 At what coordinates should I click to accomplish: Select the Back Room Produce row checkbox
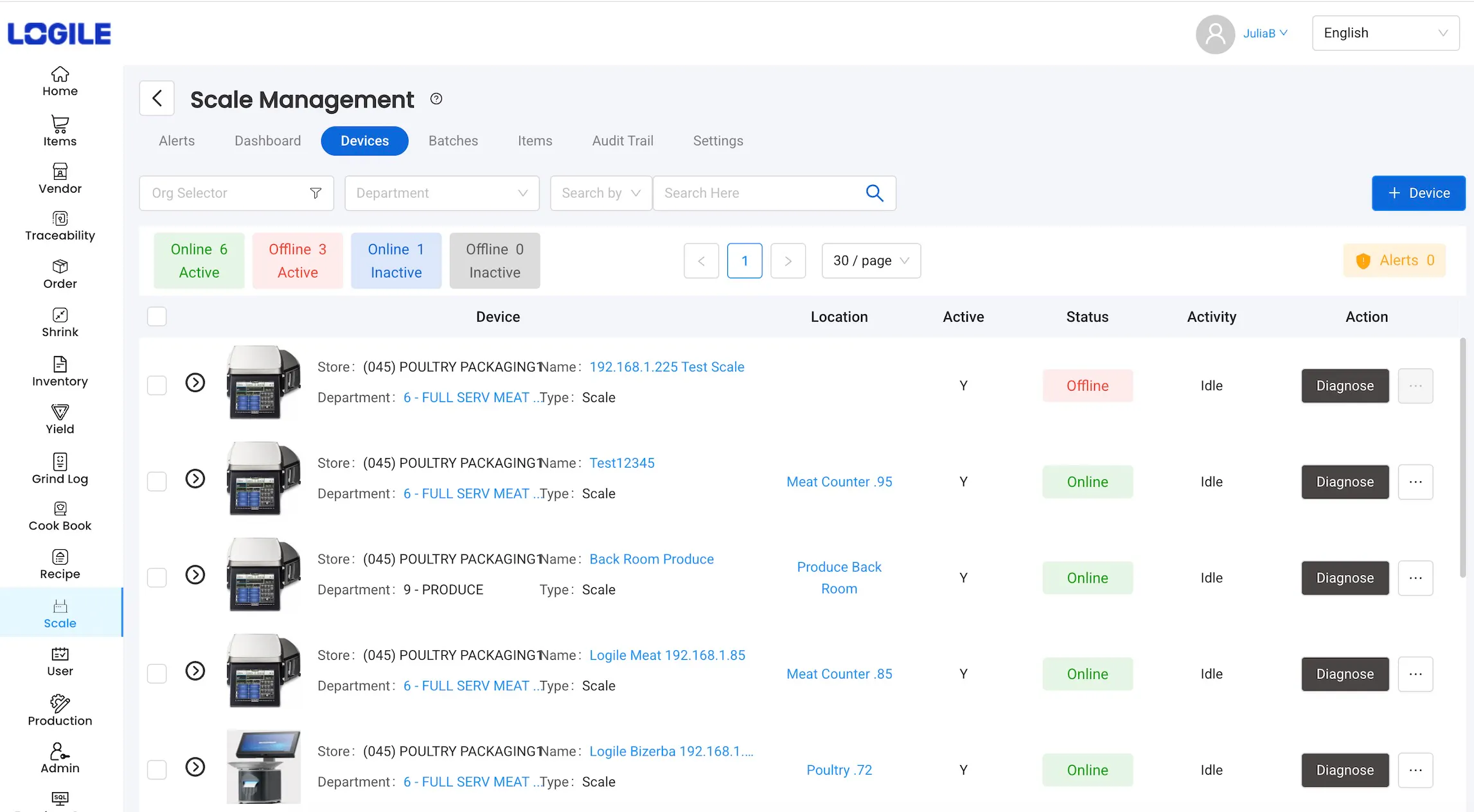tap(157, 578)
